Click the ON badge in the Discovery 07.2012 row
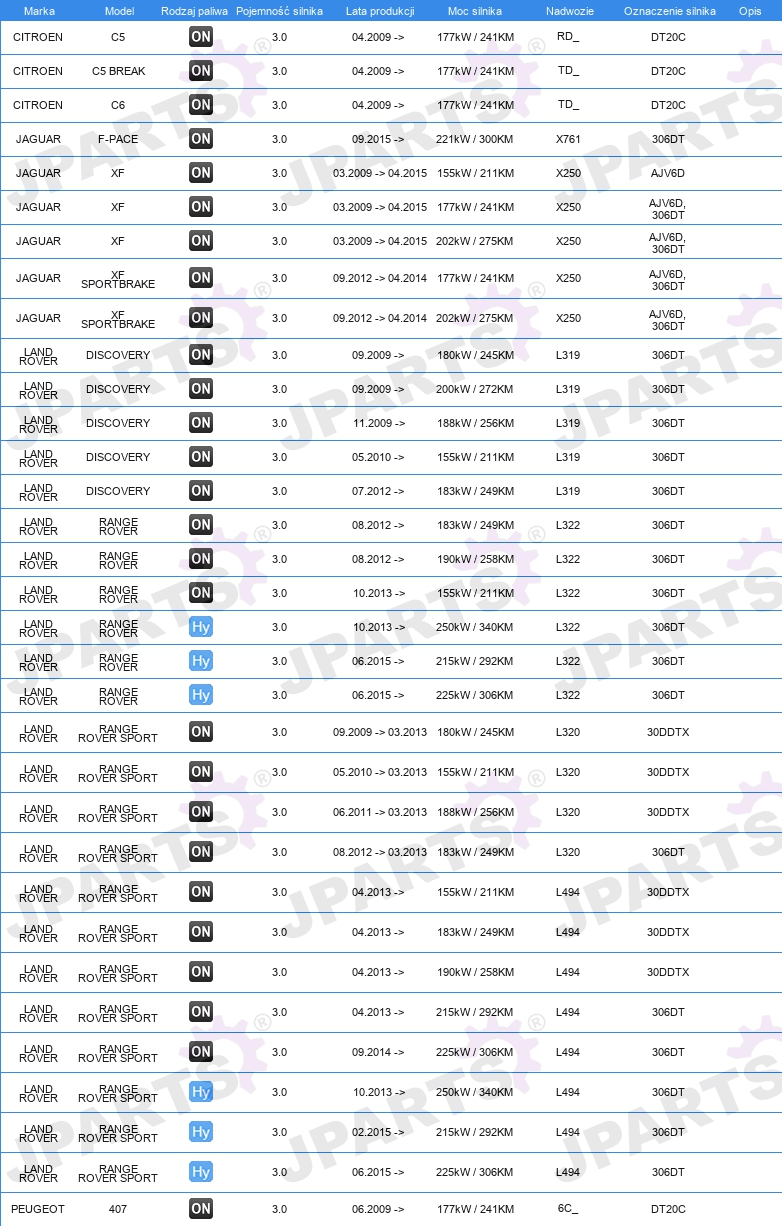The height and width of the screenshot is (1226, 782). [201, 491]
